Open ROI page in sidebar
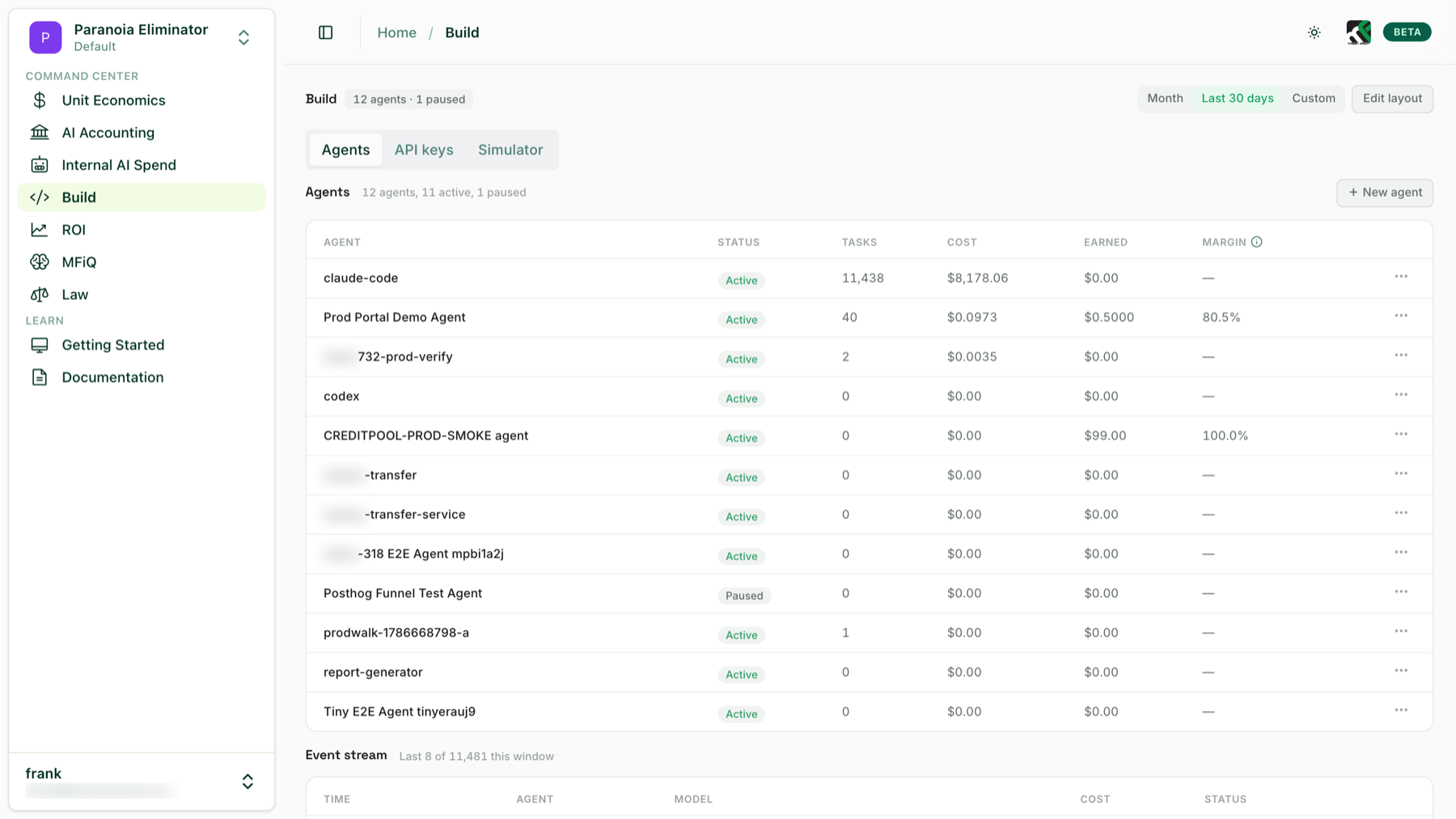 point(142,230)
